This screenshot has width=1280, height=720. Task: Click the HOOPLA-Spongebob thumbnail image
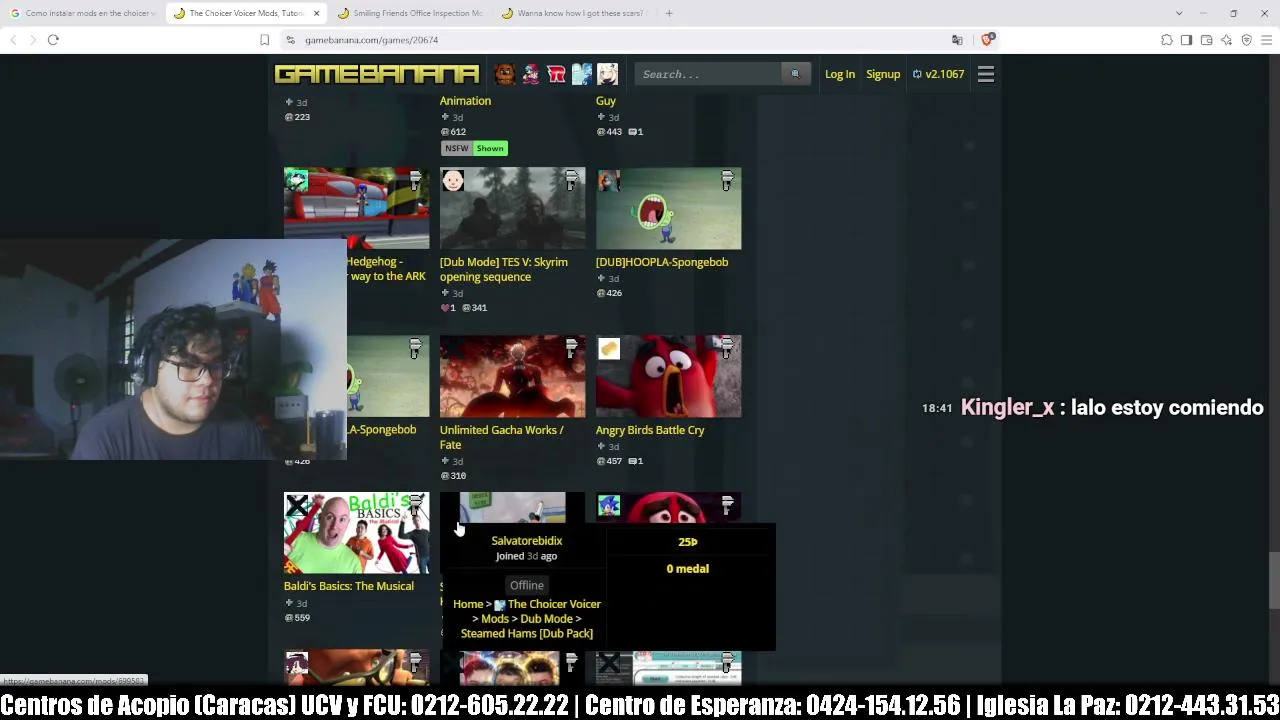[669, 208]
